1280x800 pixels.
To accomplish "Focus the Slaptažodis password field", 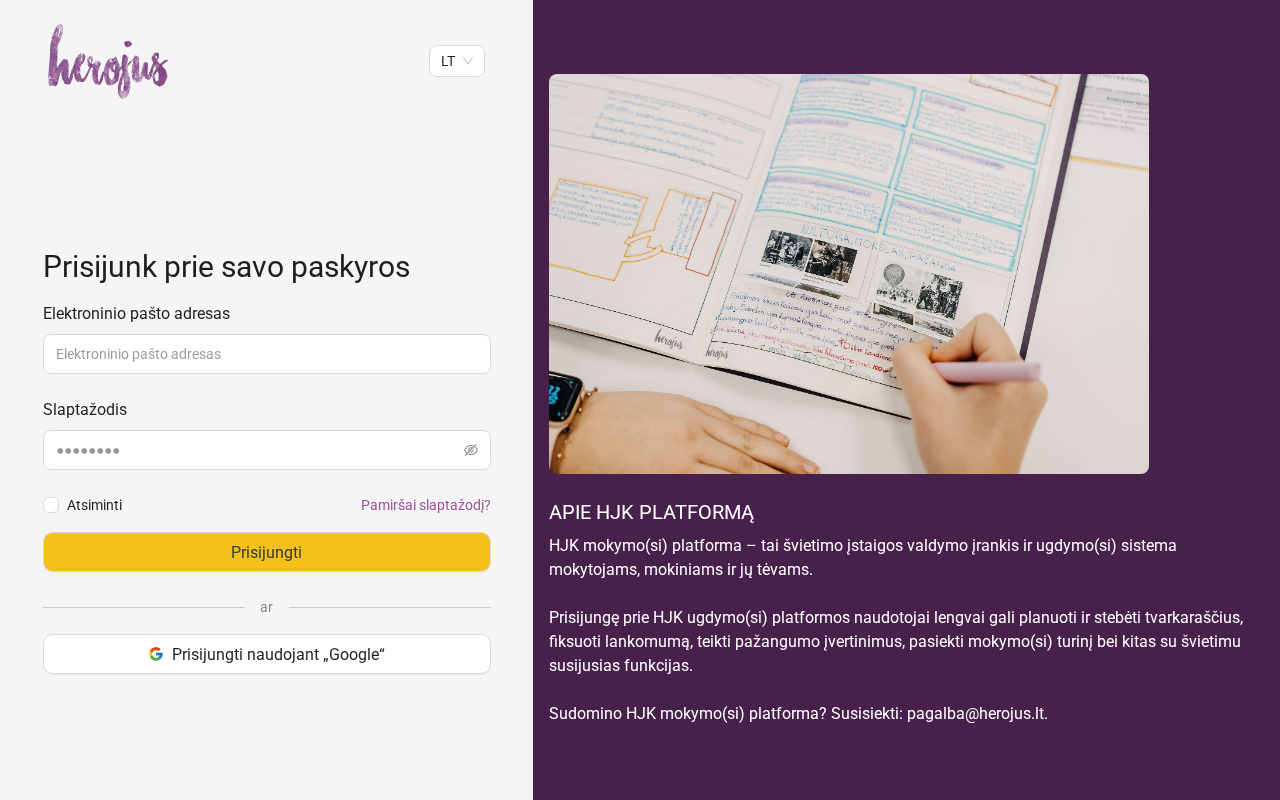I will [x=267, y=450].
